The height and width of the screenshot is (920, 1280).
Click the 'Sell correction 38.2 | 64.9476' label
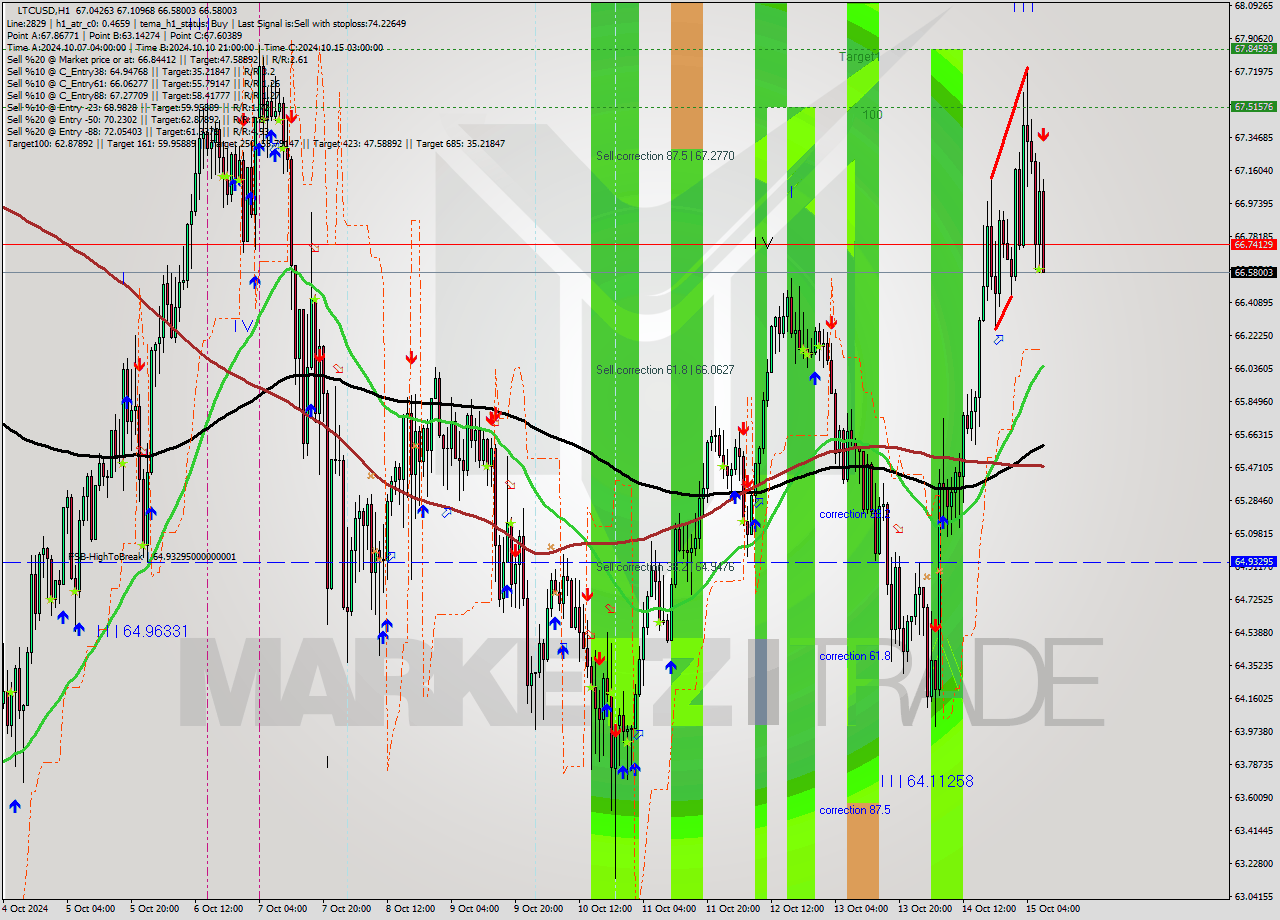click(x=665, y=567)
